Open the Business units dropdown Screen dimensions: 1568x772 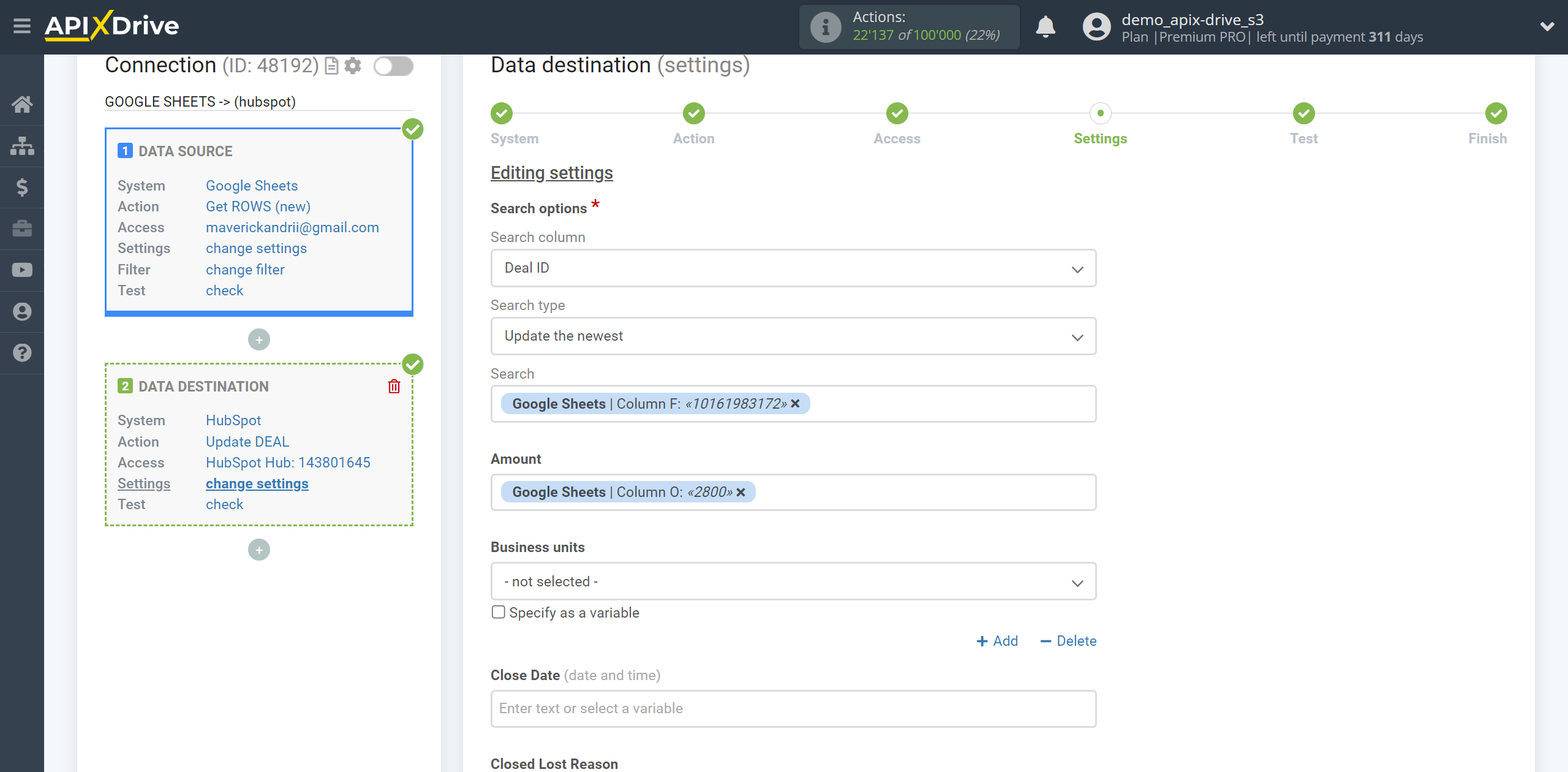tap(793, 581)
